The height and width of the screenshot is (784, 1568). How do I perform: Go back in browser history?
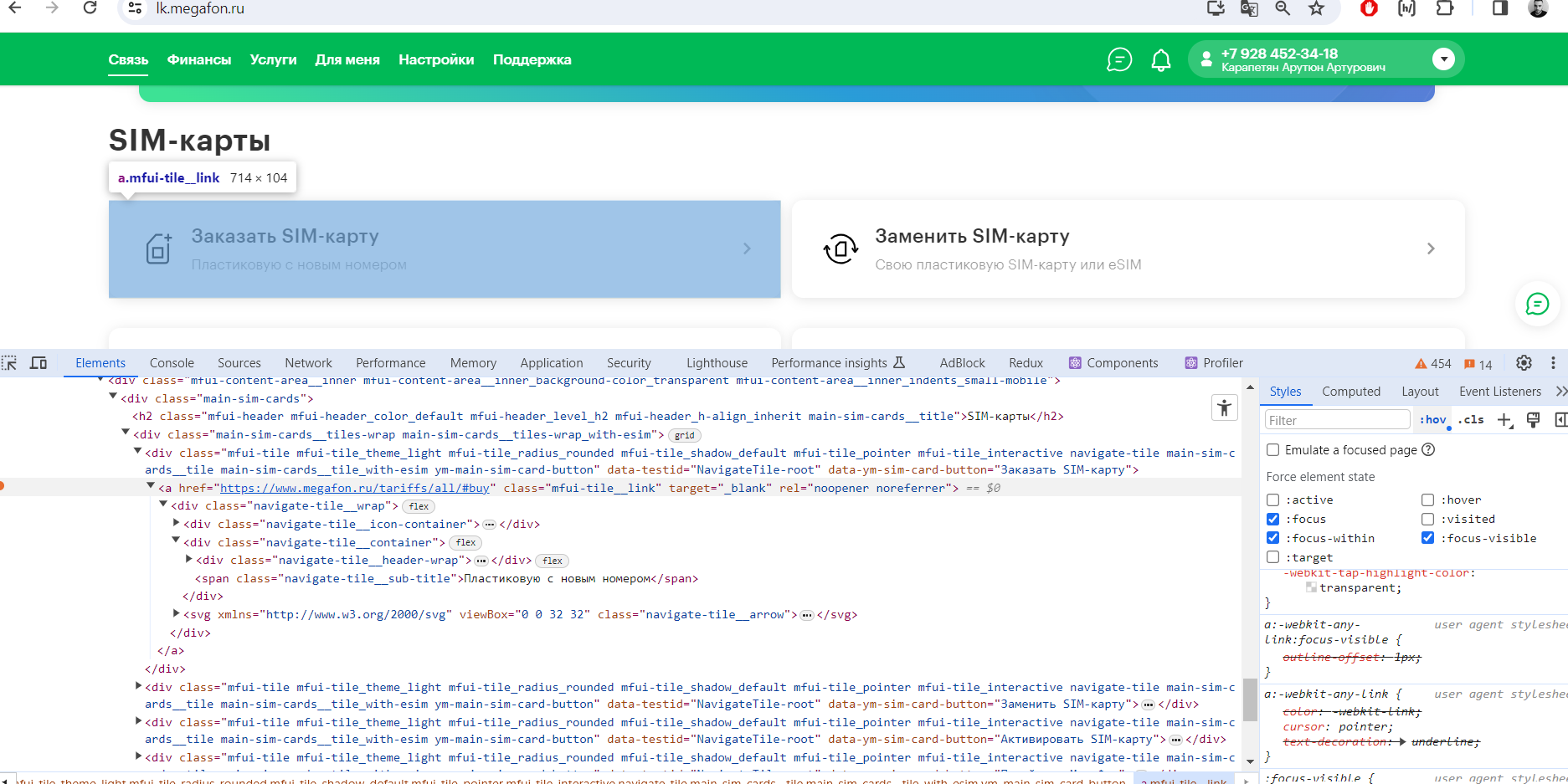click(14, 8)
